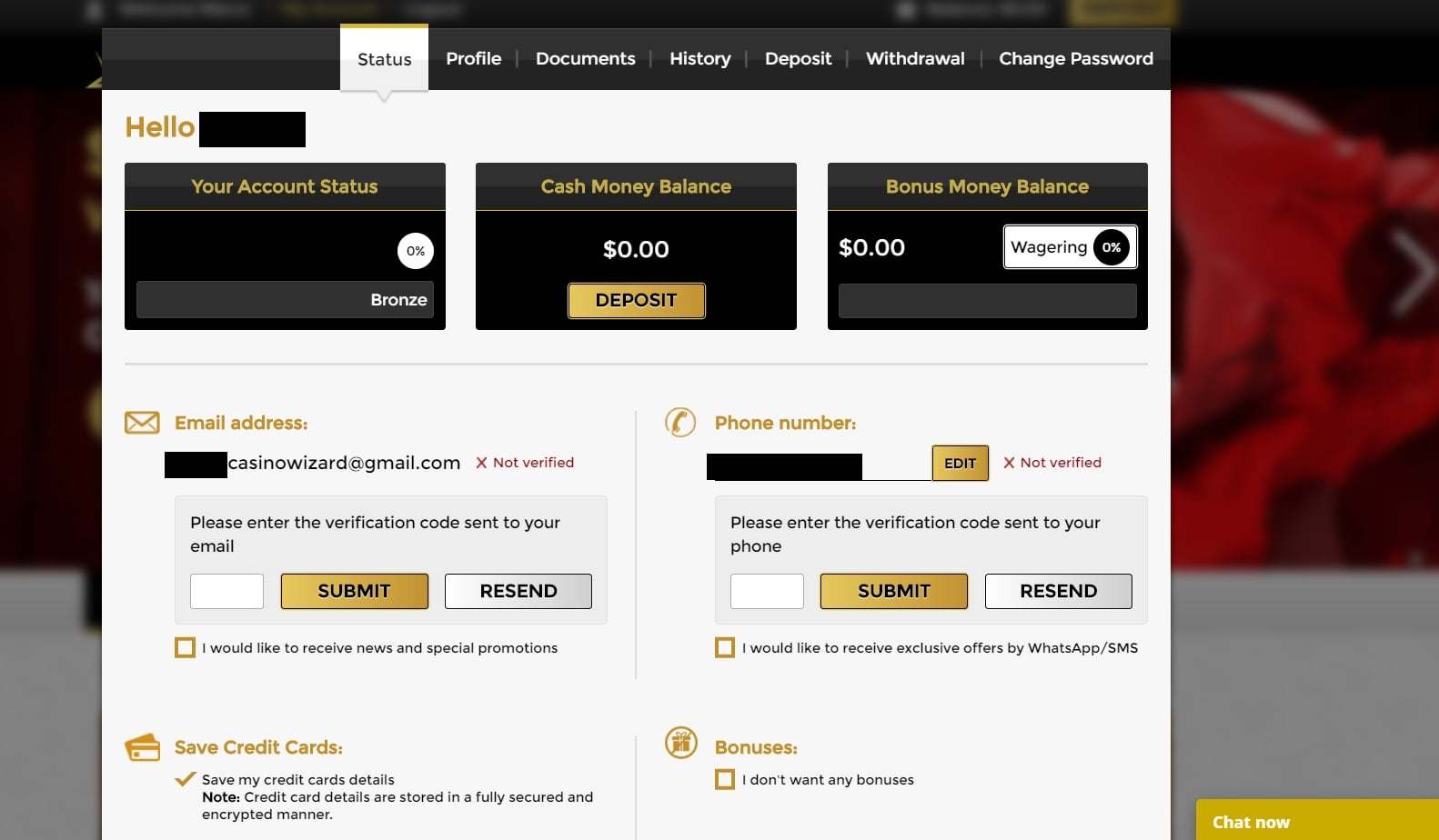The image size is (1439, 840).
Task: Click the Cash Money Balance $0.00 value
Action: click(636, 249)
